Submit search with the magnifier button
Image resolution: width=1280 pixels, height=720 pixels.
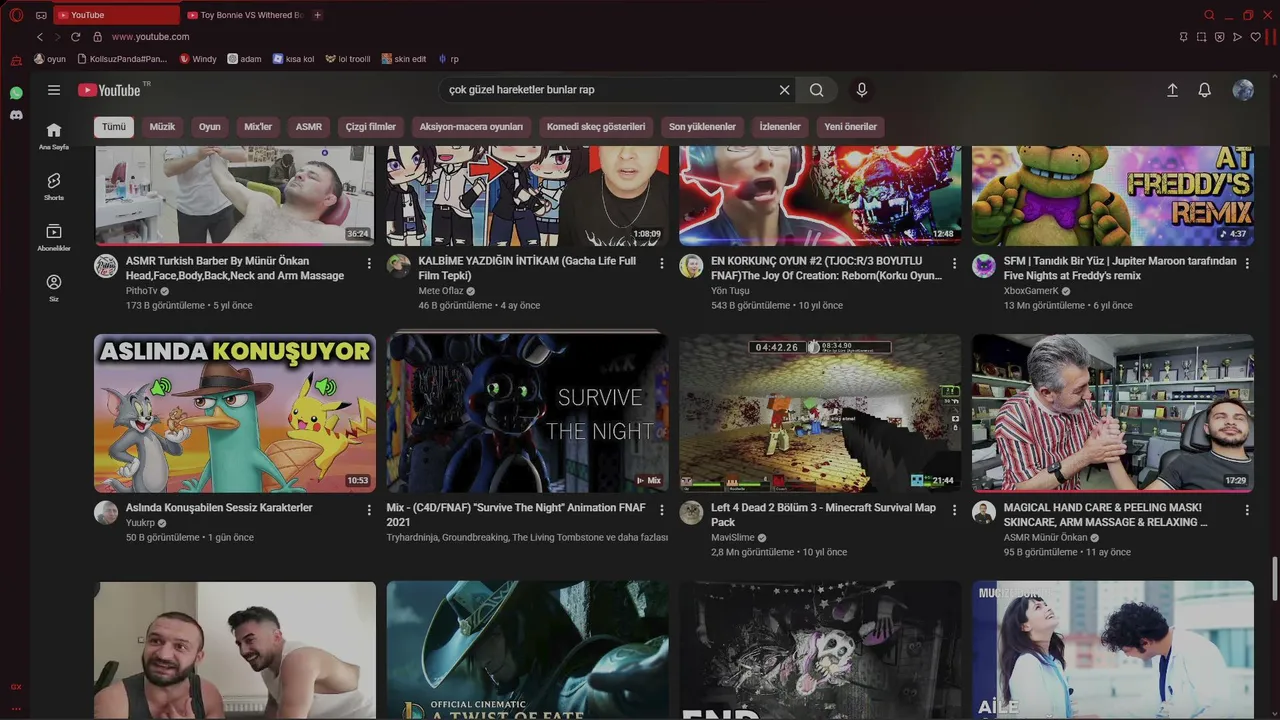tap(817, 90)
